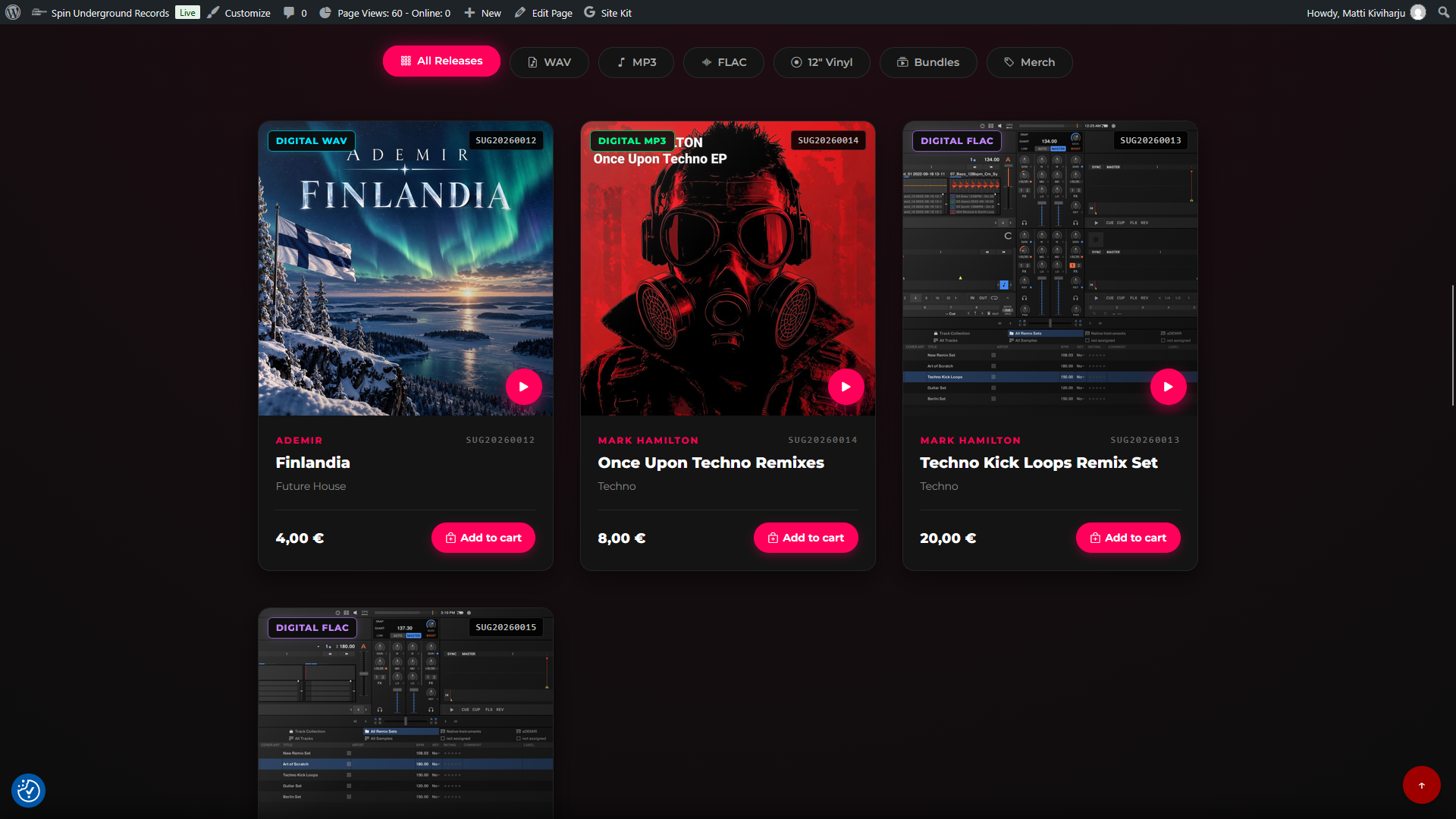Click the SUG20260012 code on Finlandia cover

click(x=506, y=140)
